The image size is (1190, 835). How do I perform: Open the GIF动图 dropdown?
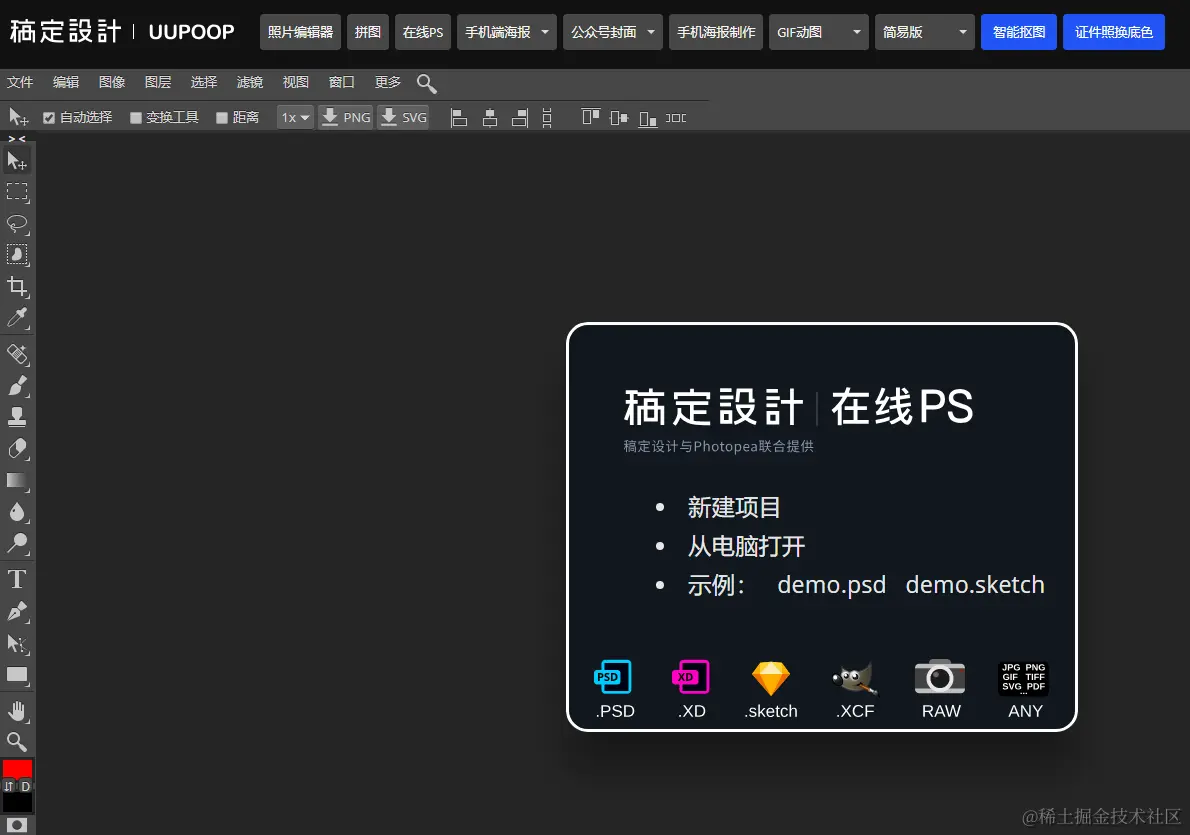pos(819,32)
